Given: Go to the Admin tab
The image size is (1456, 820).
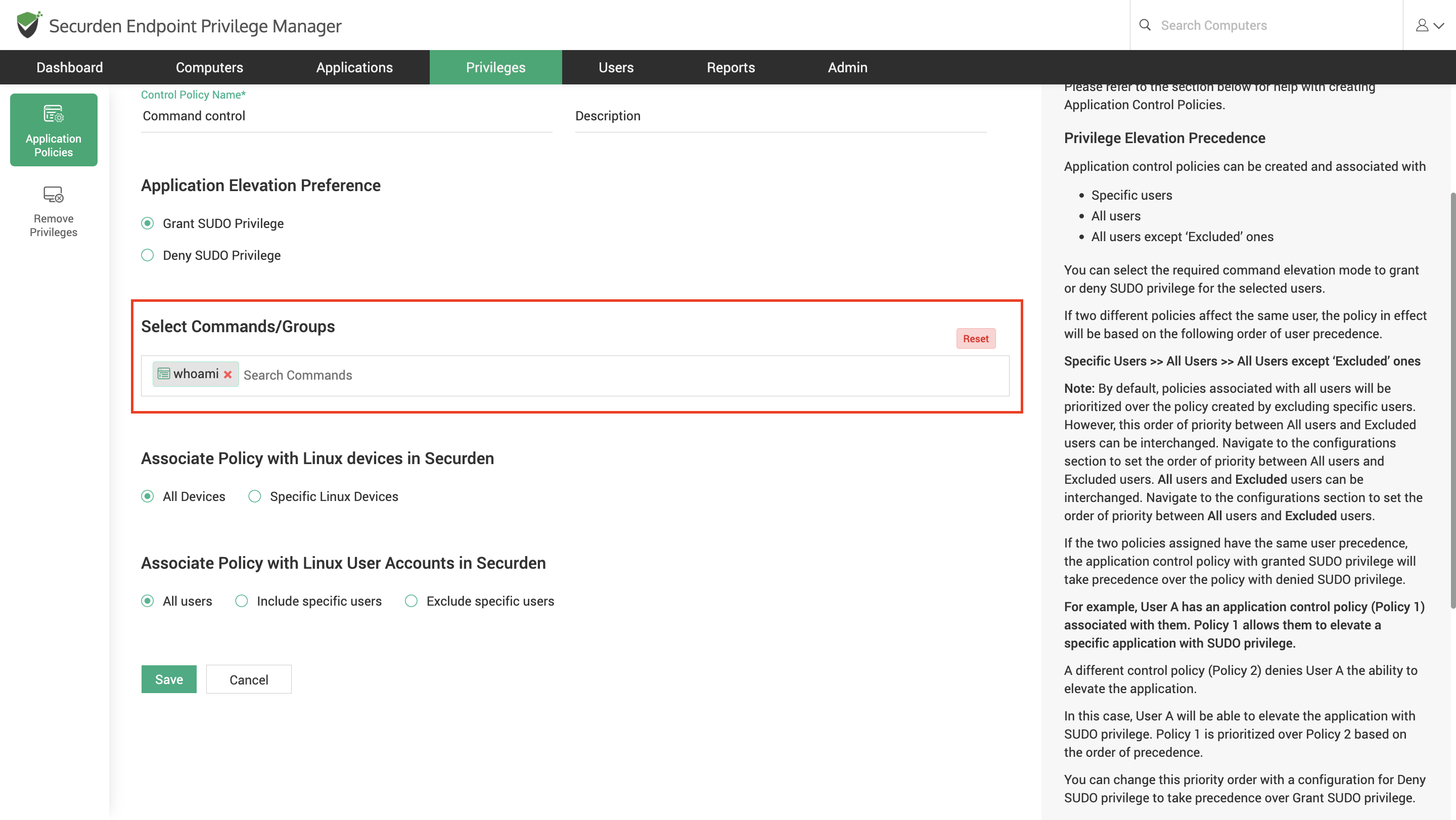Looking at the screenshot, I should click(847, 67).
